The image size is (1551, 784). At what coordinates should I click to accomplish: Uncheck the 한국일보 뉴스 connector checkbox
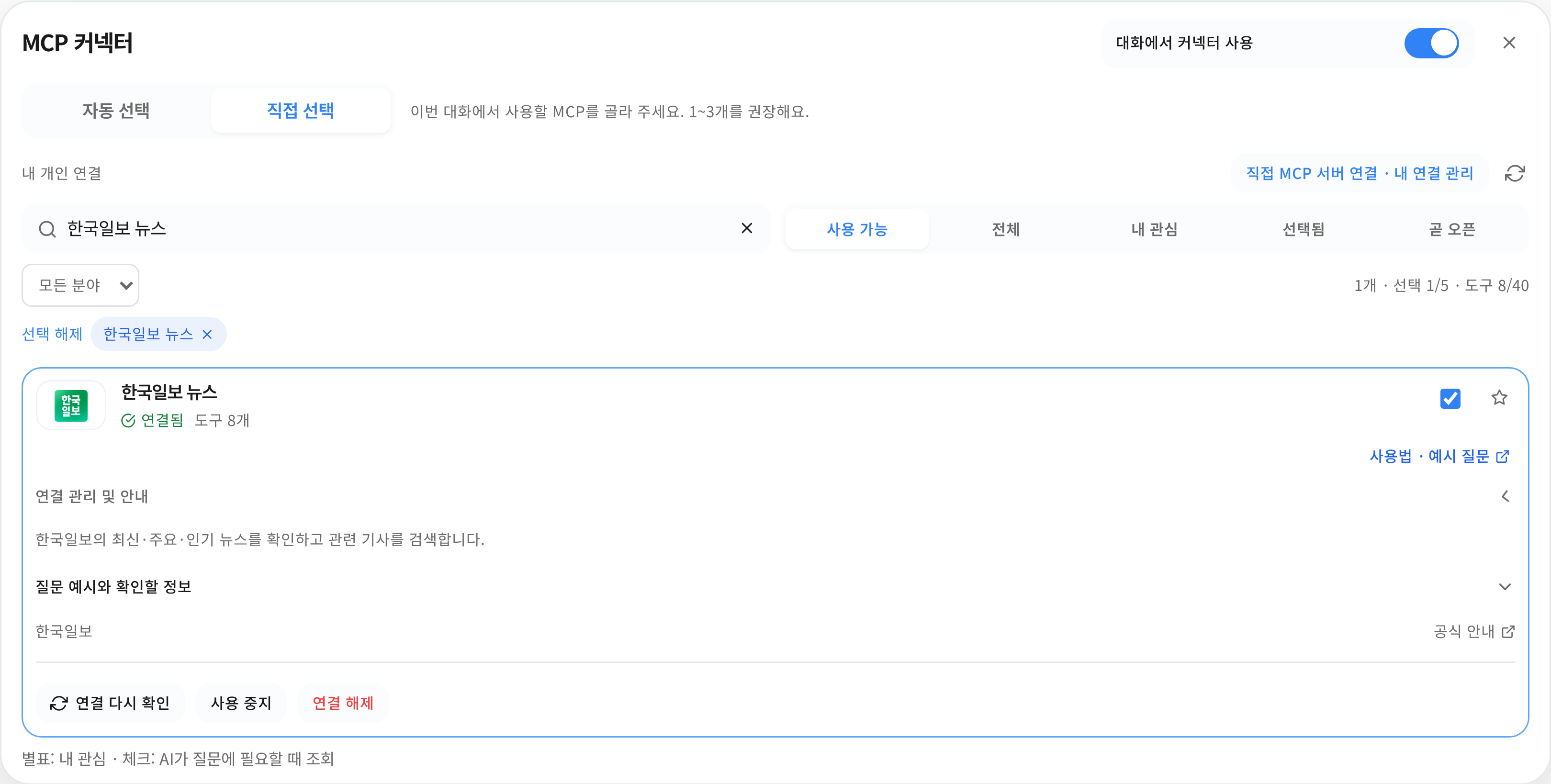[1450, 398]
